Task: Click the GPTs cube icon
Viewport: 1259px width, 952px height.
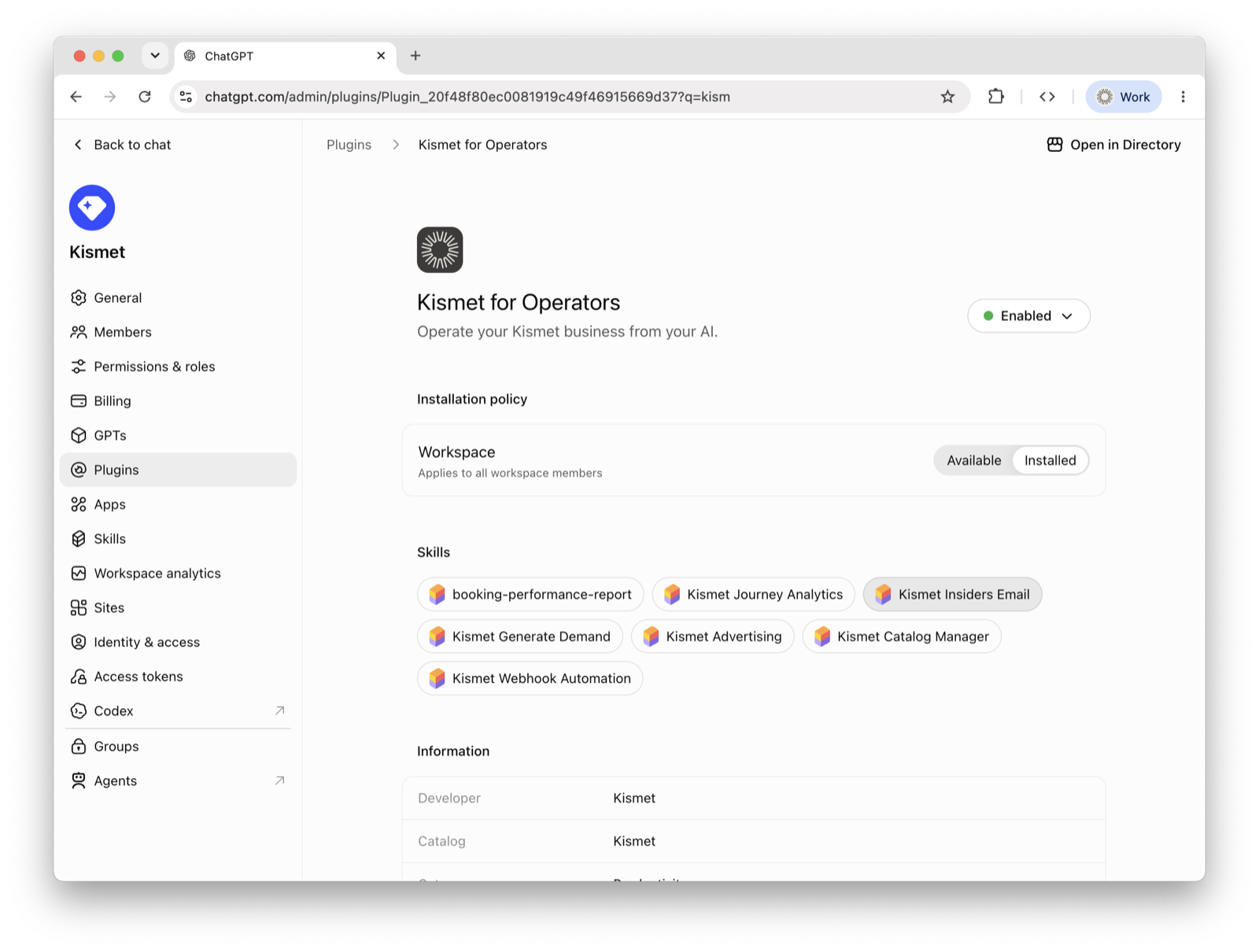Action: coord(79,435)
